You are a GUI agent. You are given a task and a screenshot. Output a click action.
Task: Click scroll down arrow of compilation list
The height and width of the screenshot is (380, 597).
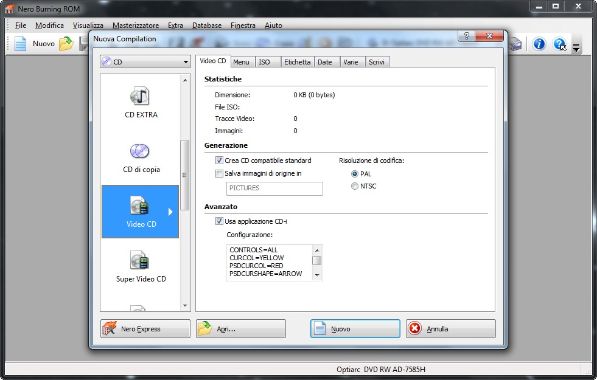(185, 306)
